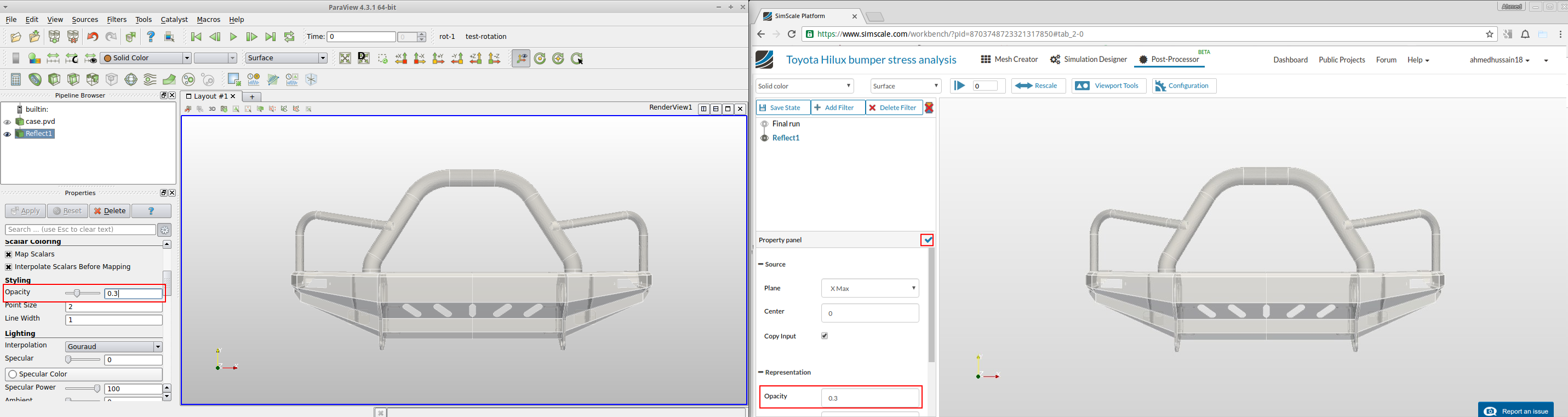
Task: Set view direction to -X
Action: pos(420,59)
